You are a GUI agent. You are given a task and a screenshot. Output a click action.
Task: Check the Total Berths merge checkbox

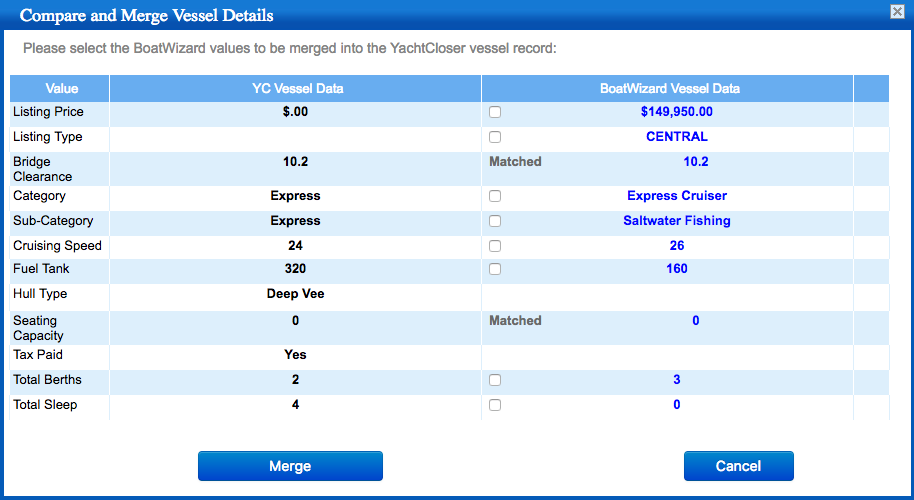[x=495, y=380]
